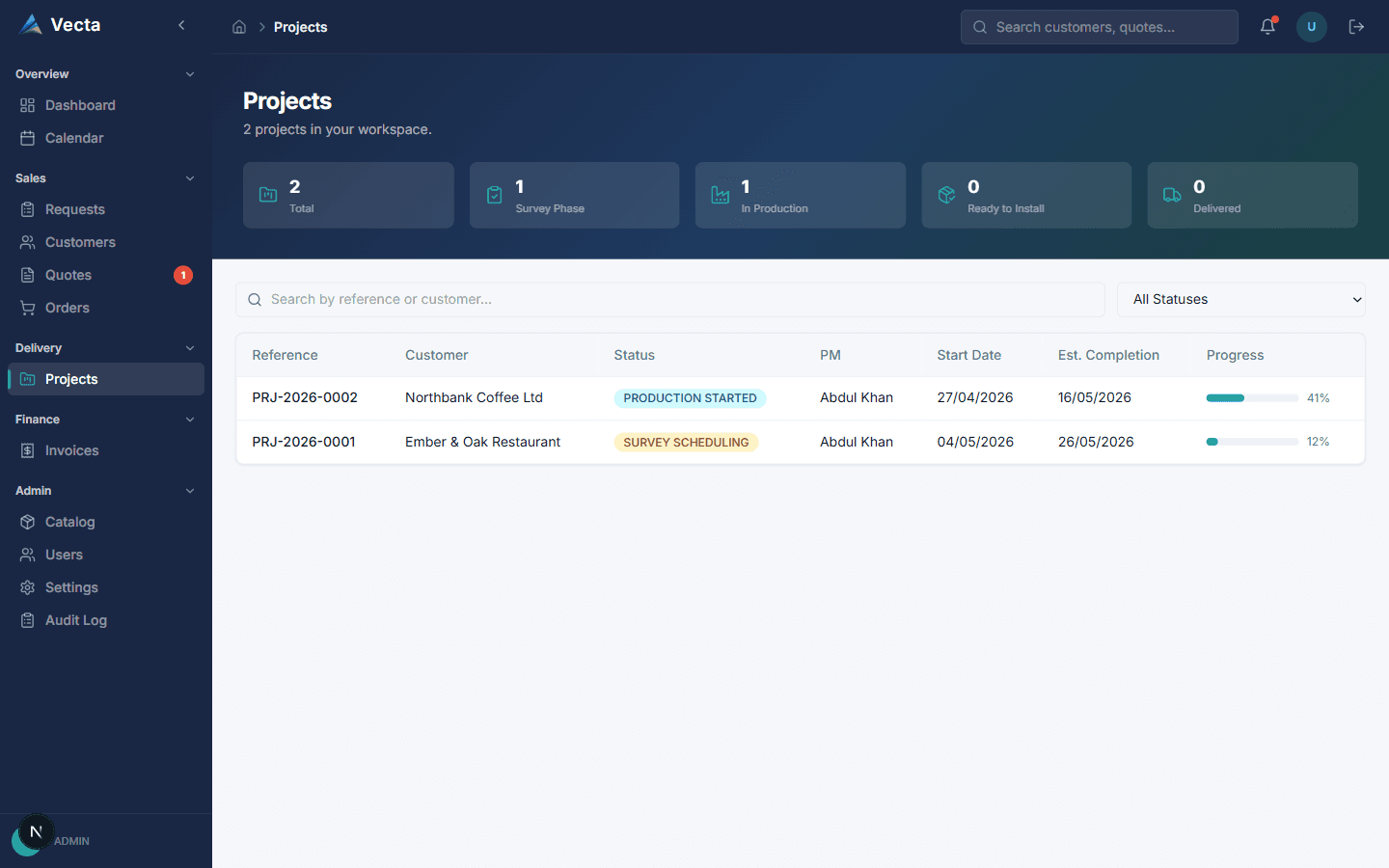Image resolution: width=1389 pixels, height=868 pixels.
Task: Collapse the Delivery section
Action: coord(190,348)
